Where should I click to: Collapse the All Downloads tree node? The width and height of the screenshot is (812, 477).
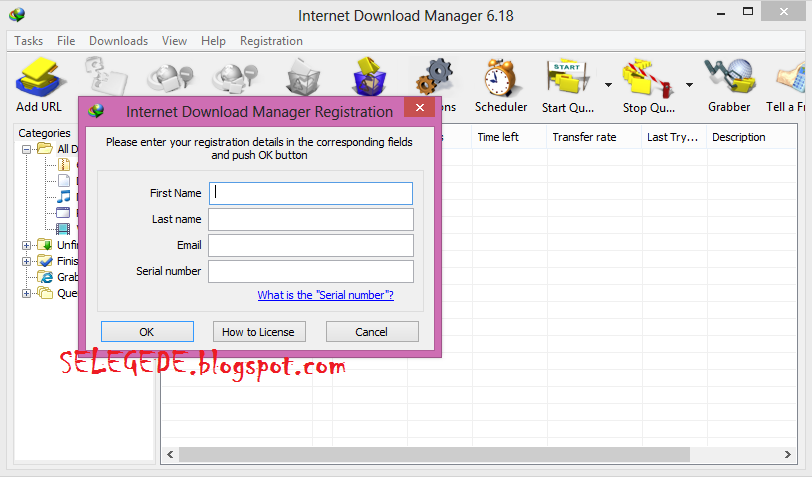[x=26, y=149]
